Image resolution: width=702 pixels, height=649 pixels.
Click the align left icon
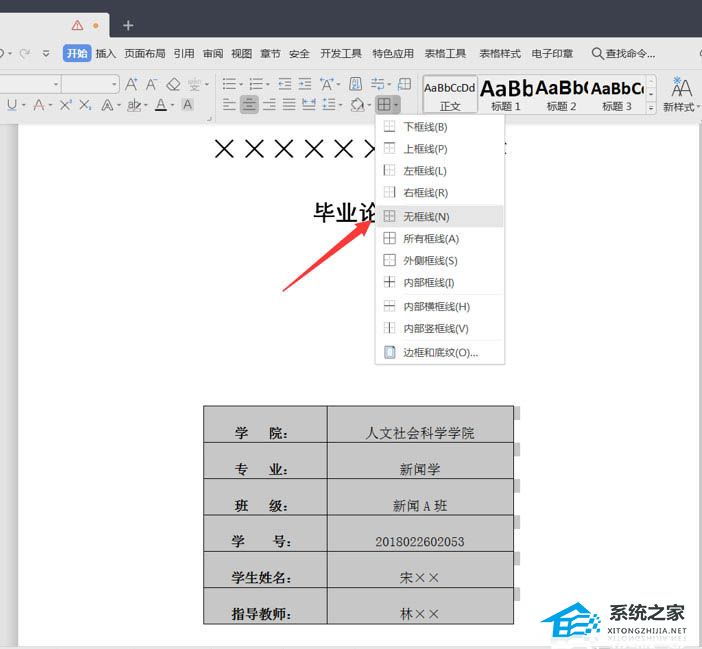229,105
